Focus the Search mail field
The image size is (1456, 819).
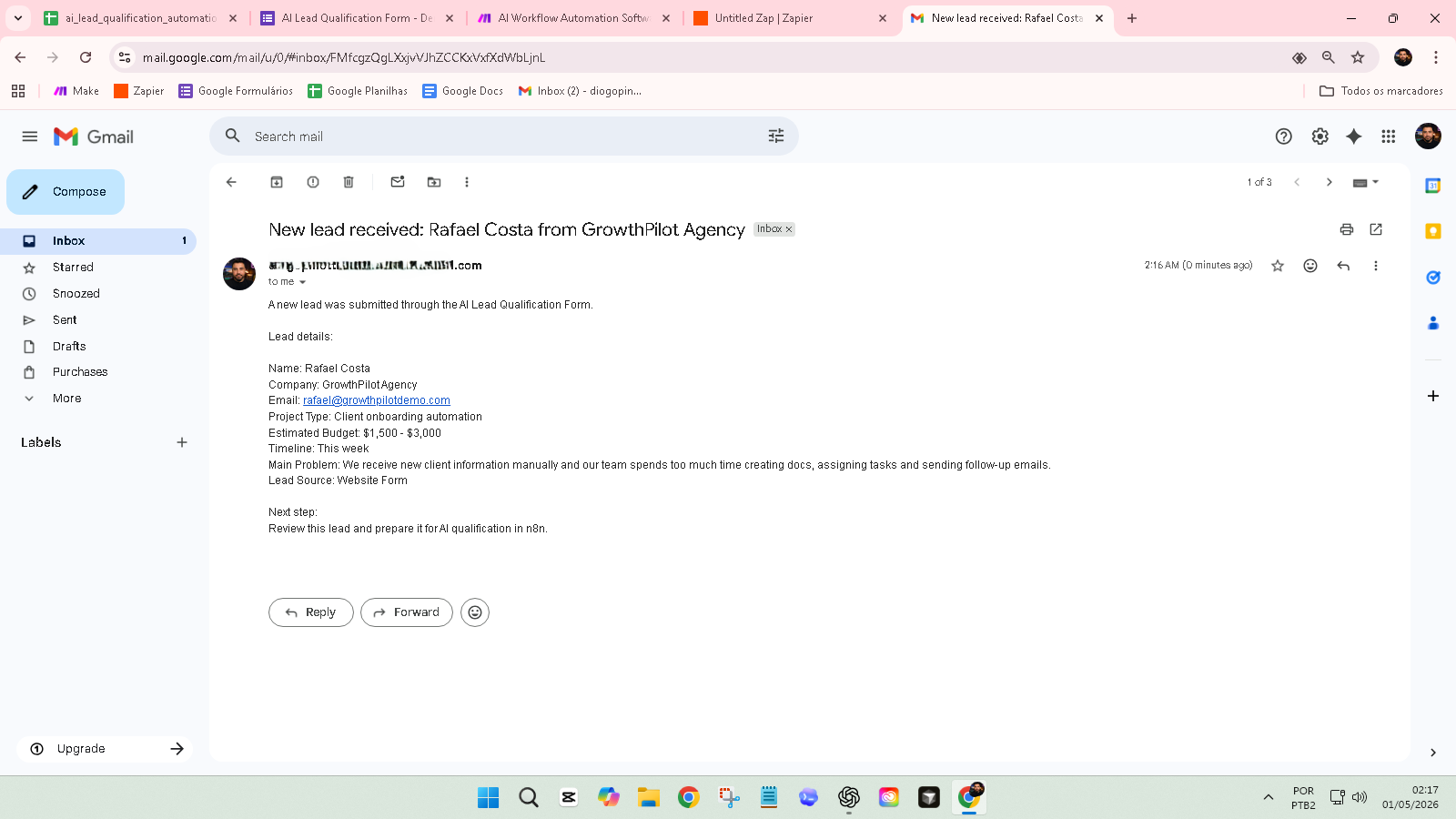point(504,136)
